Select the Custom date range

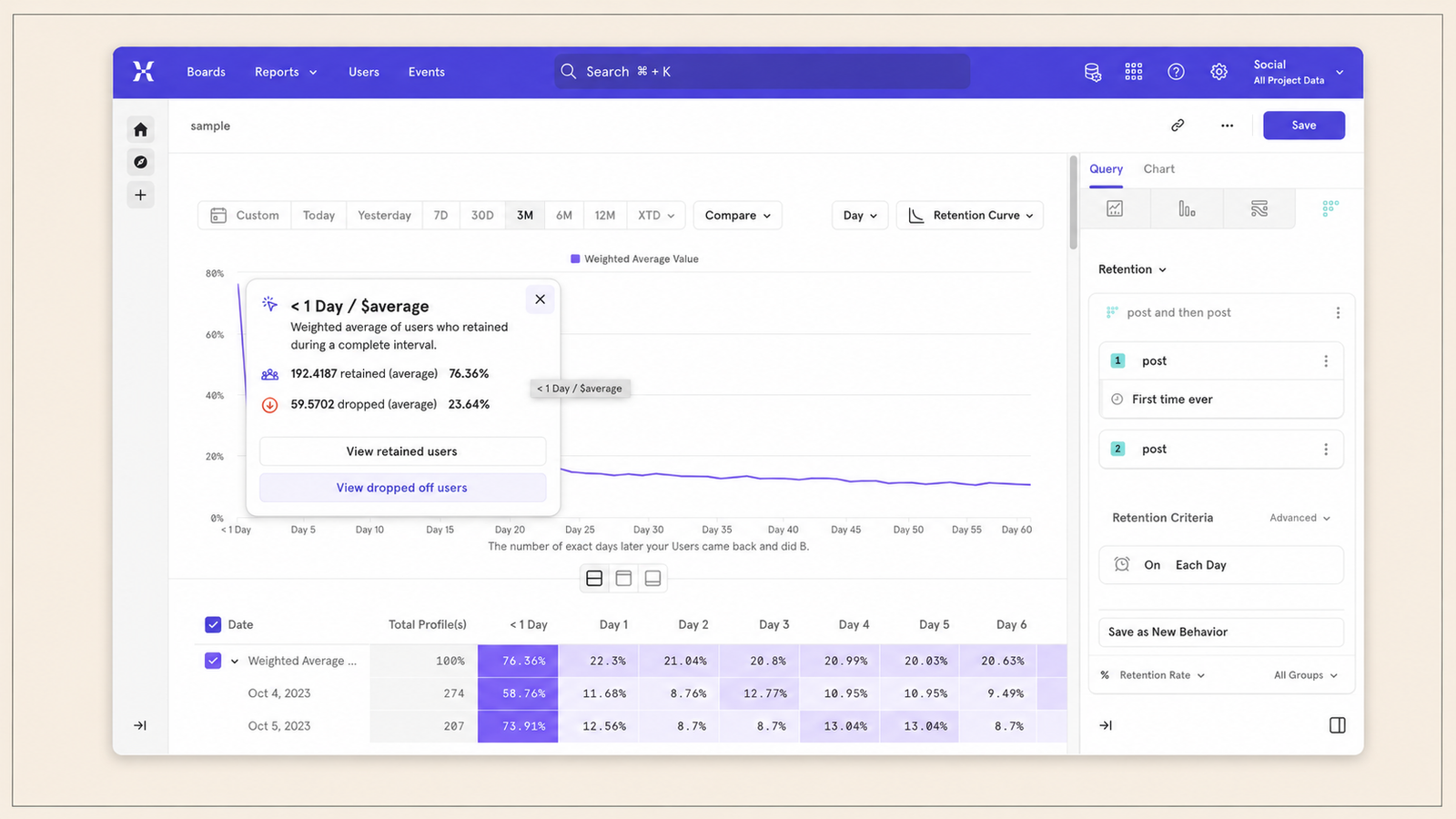pyautogui.click(x=245, y=216)
